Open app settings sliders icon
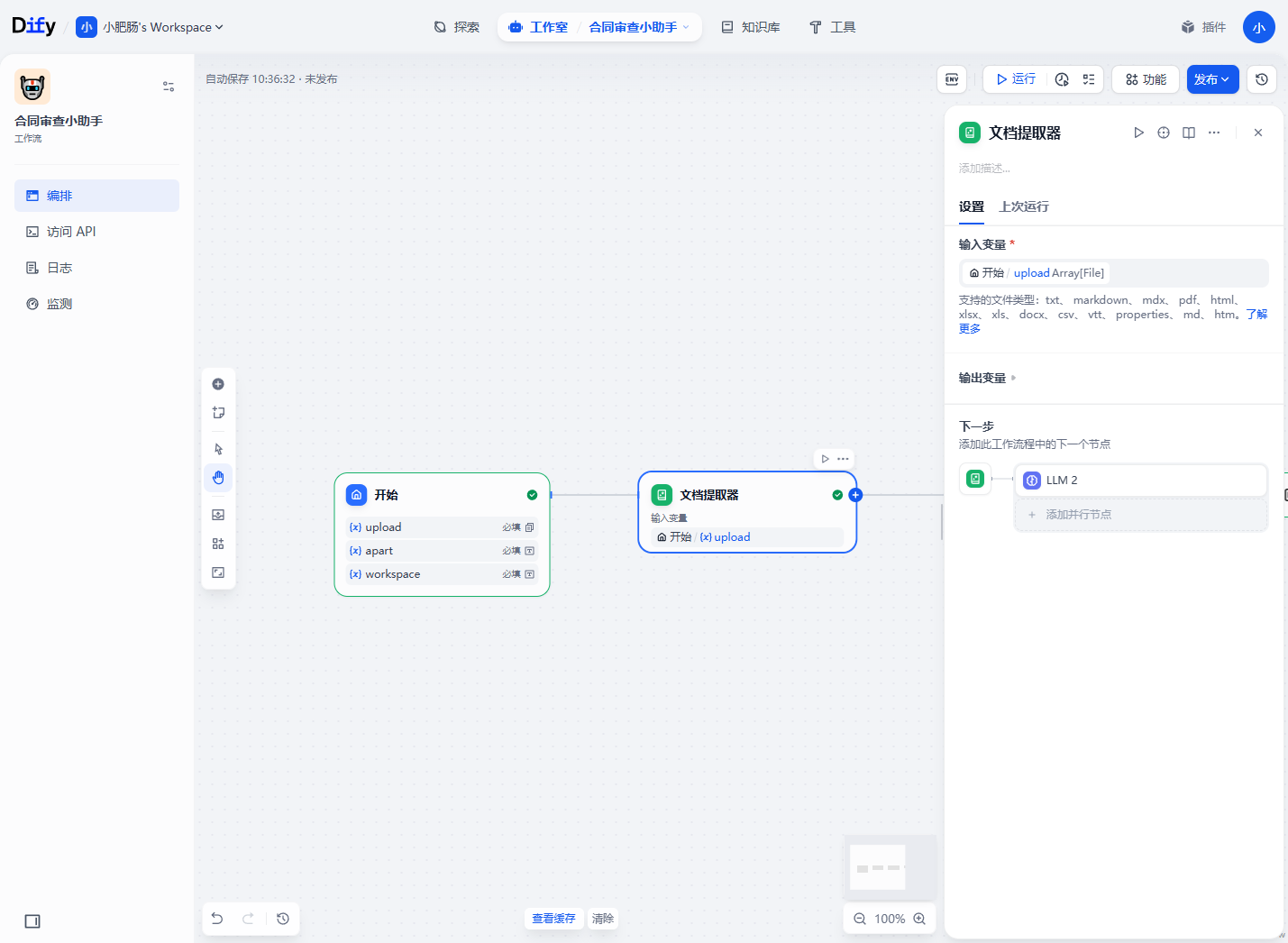Viewport: 1288px width, 943px height. [x=169, y=87]
